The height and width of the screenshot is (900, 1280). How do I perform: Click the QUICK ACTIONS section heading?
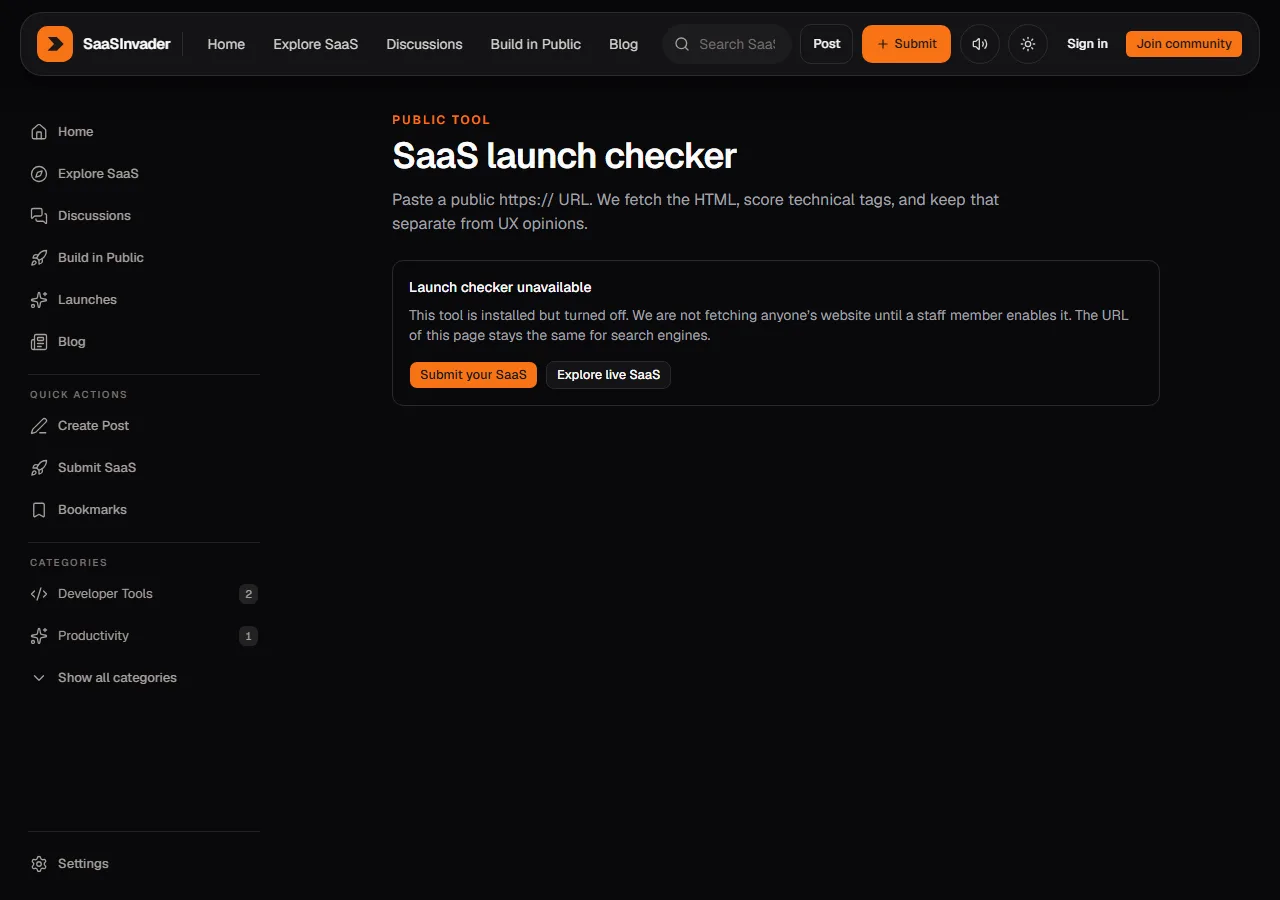click(x=79, y=395)
